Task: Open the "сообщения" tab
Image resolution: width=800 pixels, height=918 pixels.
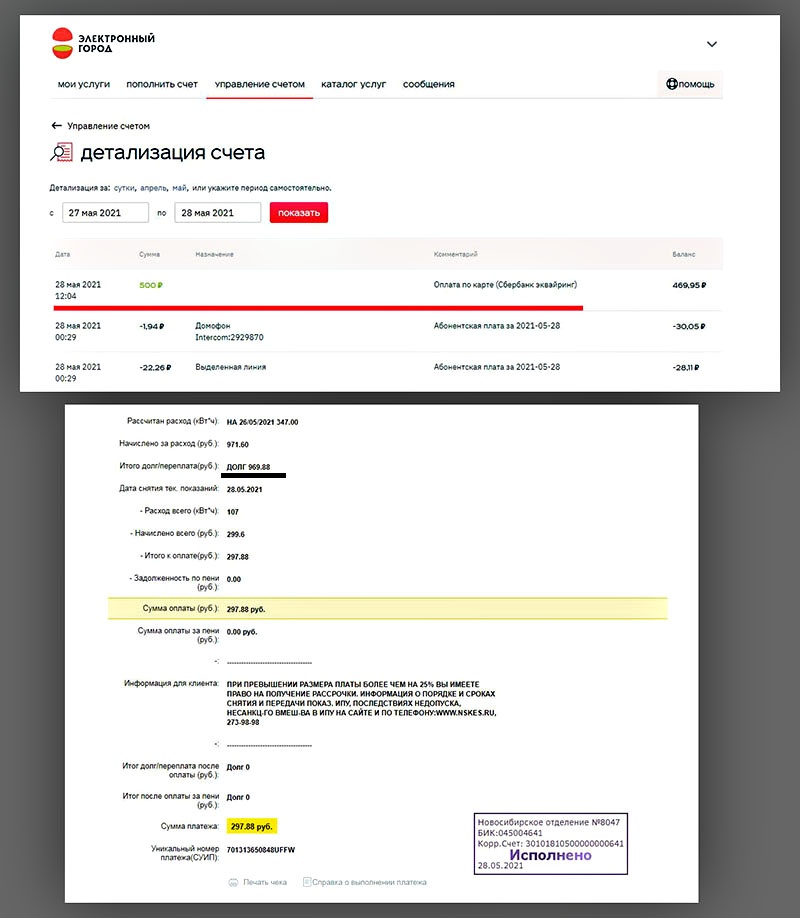Action: 429,84
